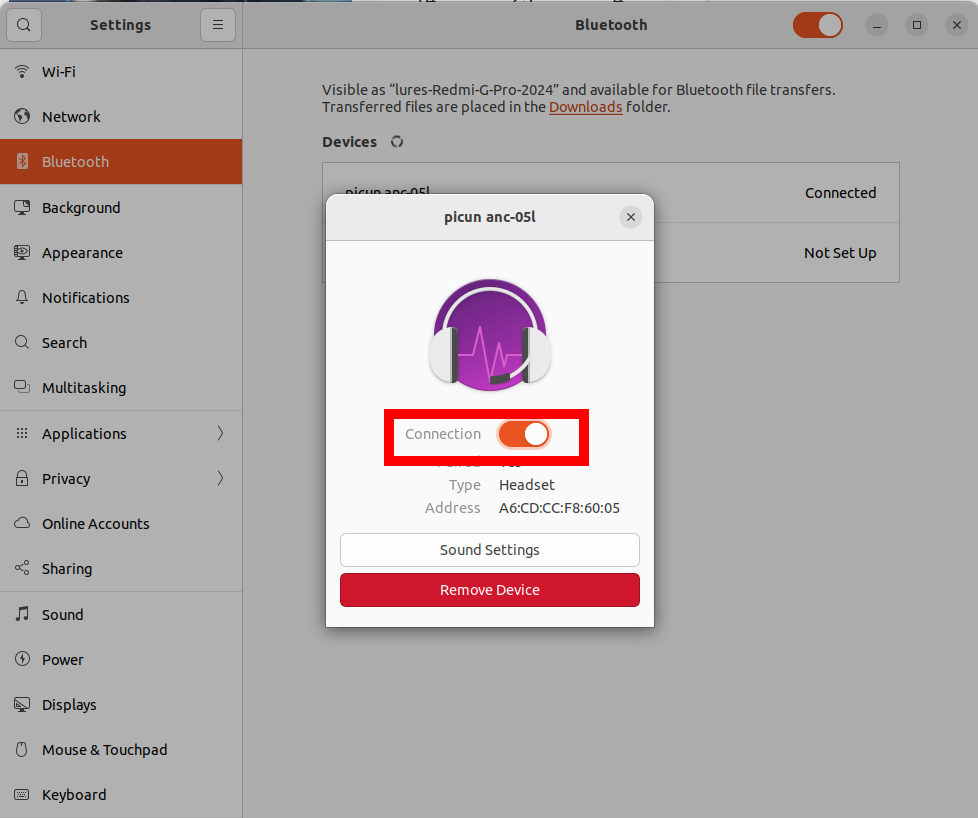Click the Network globe icon
This screenshot has height=818, width=978.
coord(22,117)
